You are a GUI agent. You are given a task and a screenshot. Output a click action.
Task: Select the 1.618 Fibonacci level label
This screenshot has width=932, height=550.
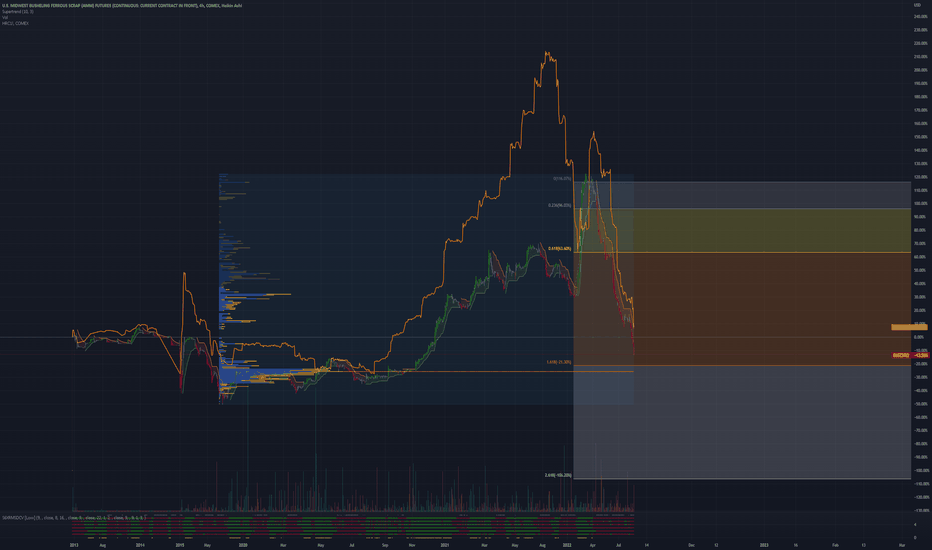click(x=559, y=362)
